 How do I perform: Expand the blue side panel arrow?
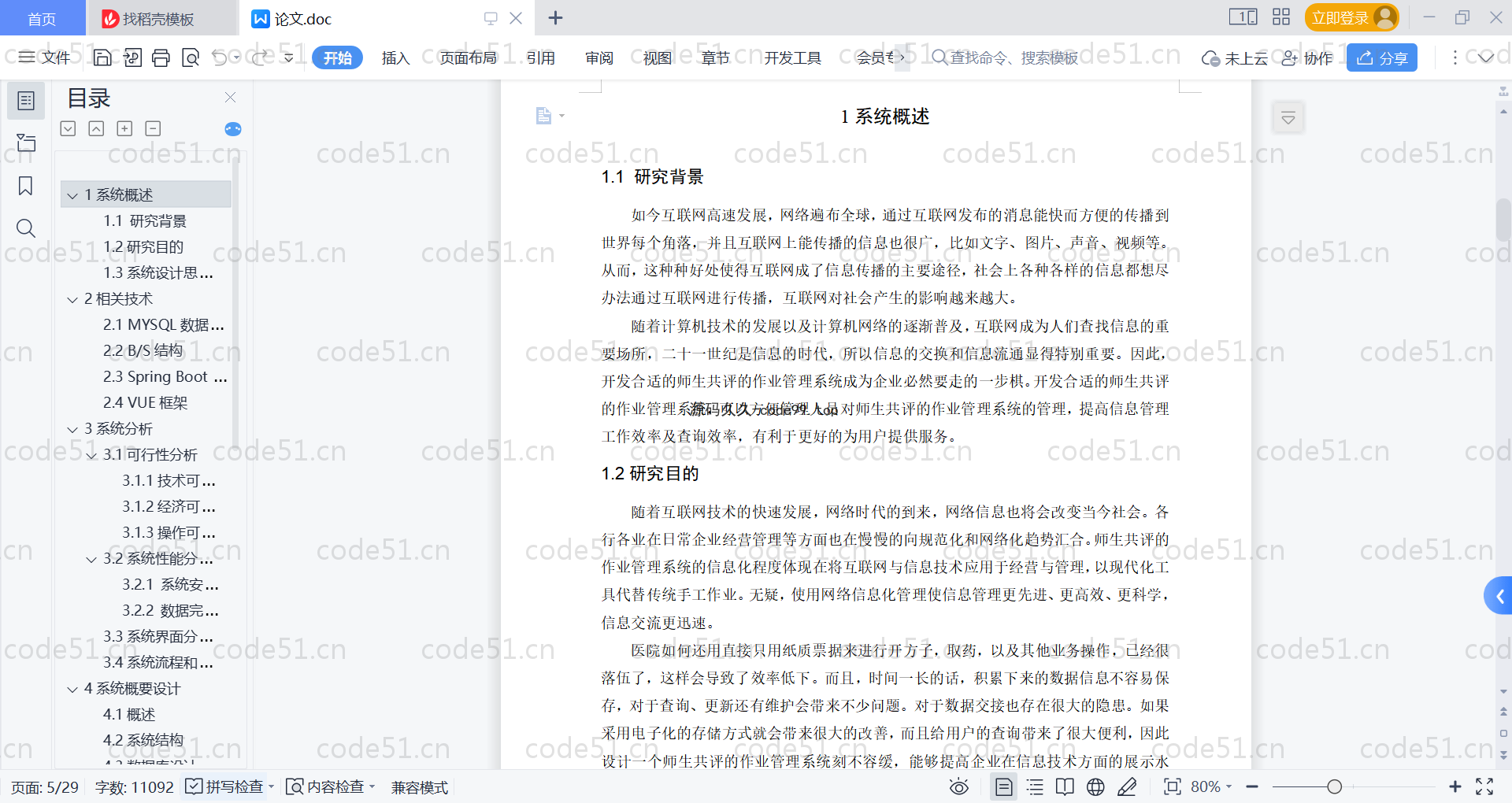(x=1499, y=597)
